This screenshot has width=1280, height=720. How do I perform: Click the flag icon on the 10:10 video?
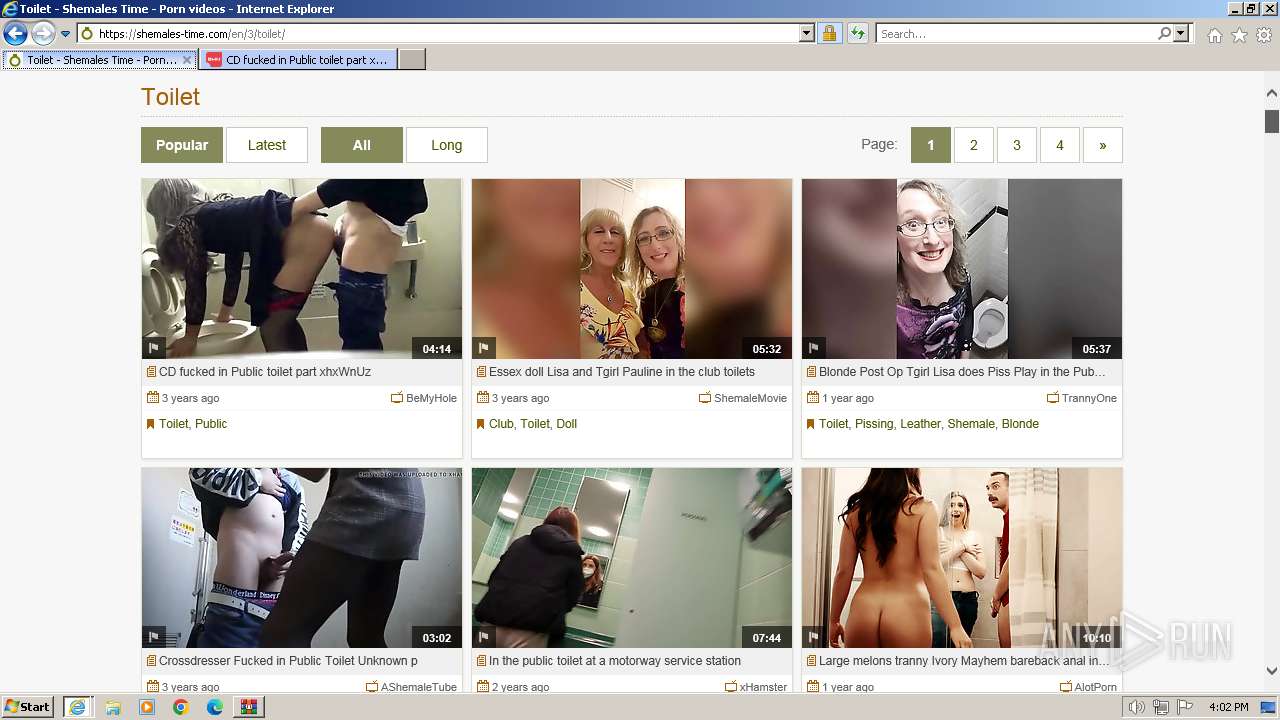coord(813,637)
